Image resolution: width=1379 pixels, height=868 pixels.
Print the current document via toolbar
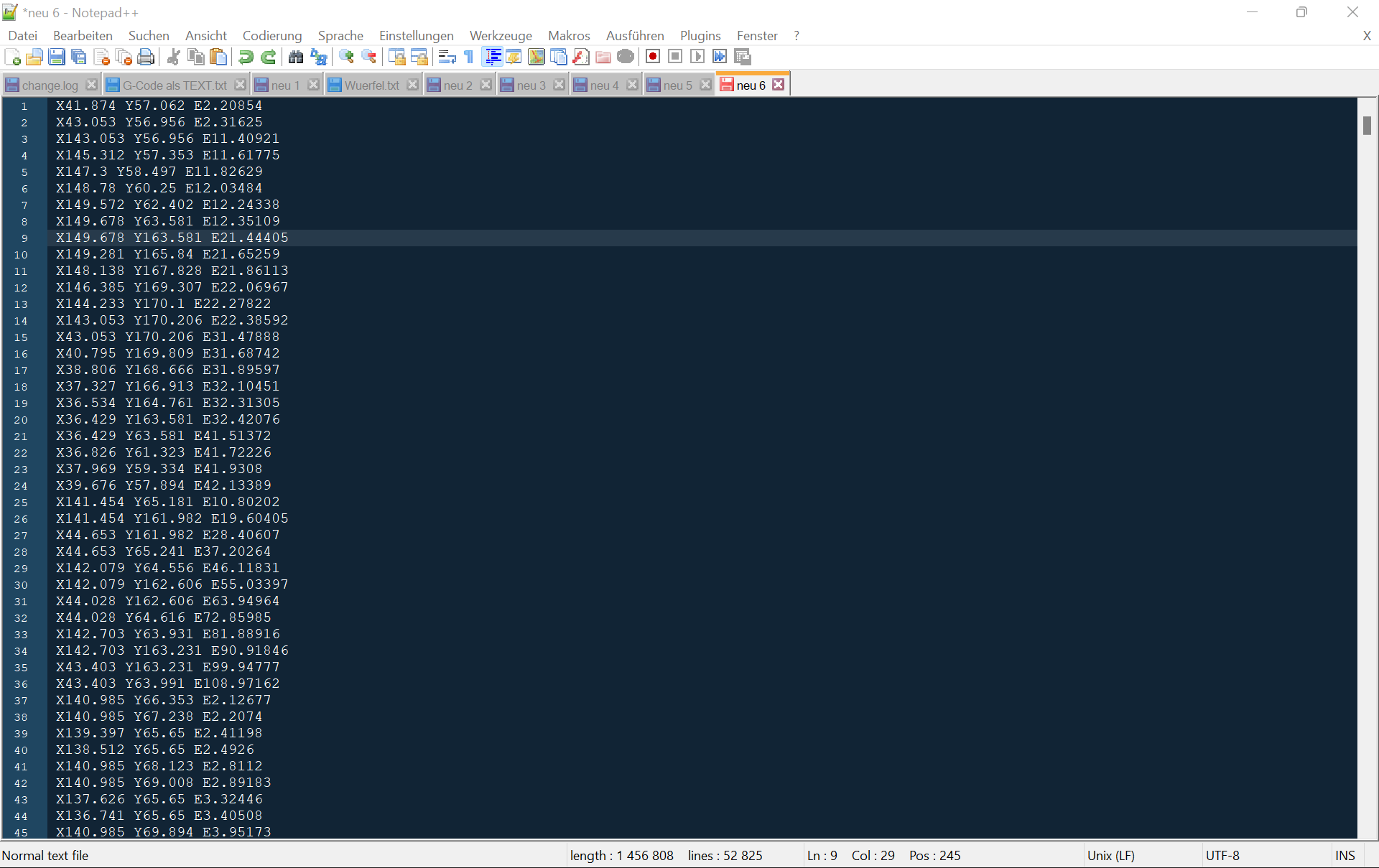point(146,57)
